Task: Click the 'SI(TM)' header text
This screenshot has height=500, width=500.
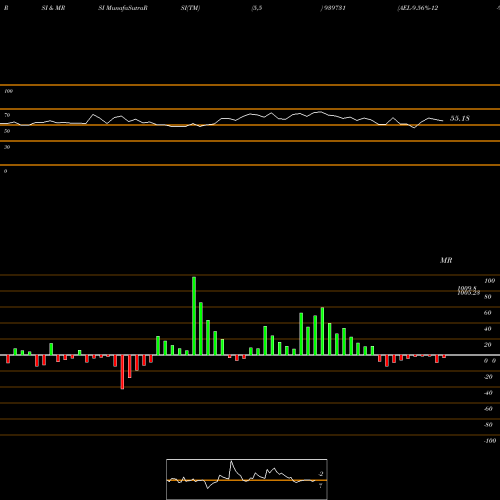Action: [190, 8]
